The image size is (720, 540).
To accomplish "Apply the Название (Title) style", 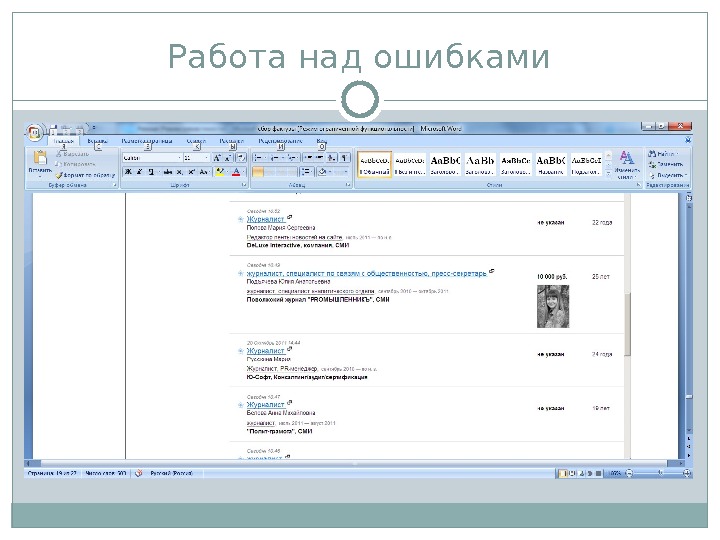I will pos(551,165).
